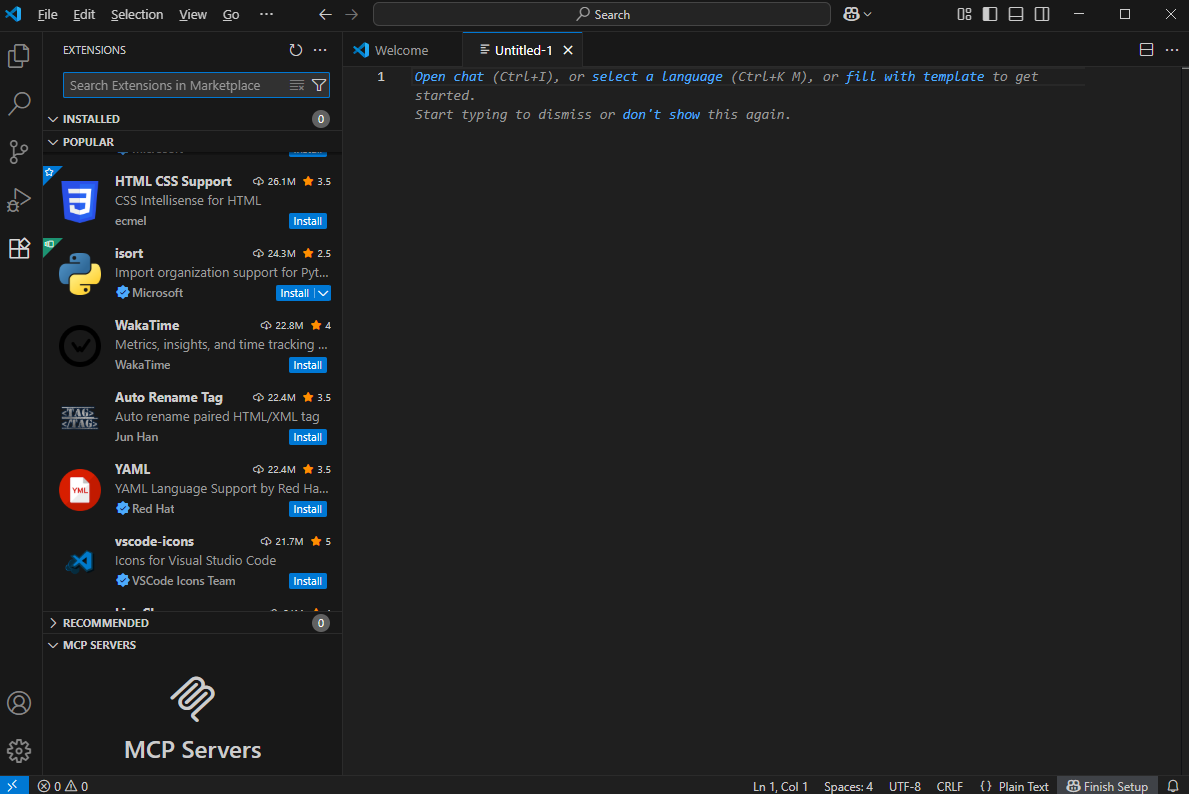
Task: Show errors and warnings count
Action: tap(63, 786)
